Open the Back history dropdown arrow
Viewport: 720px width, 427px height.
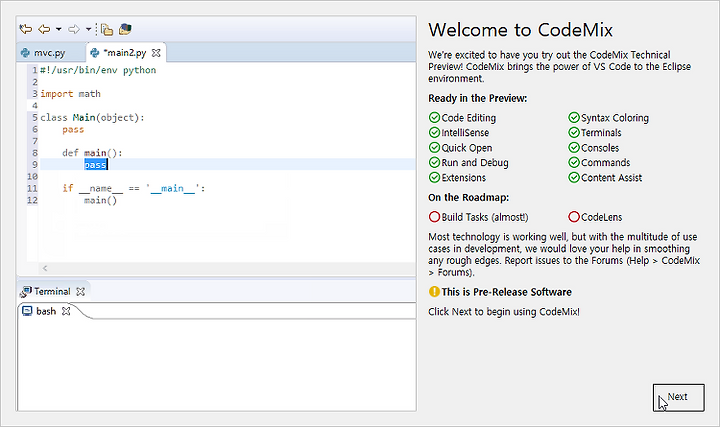59,29
